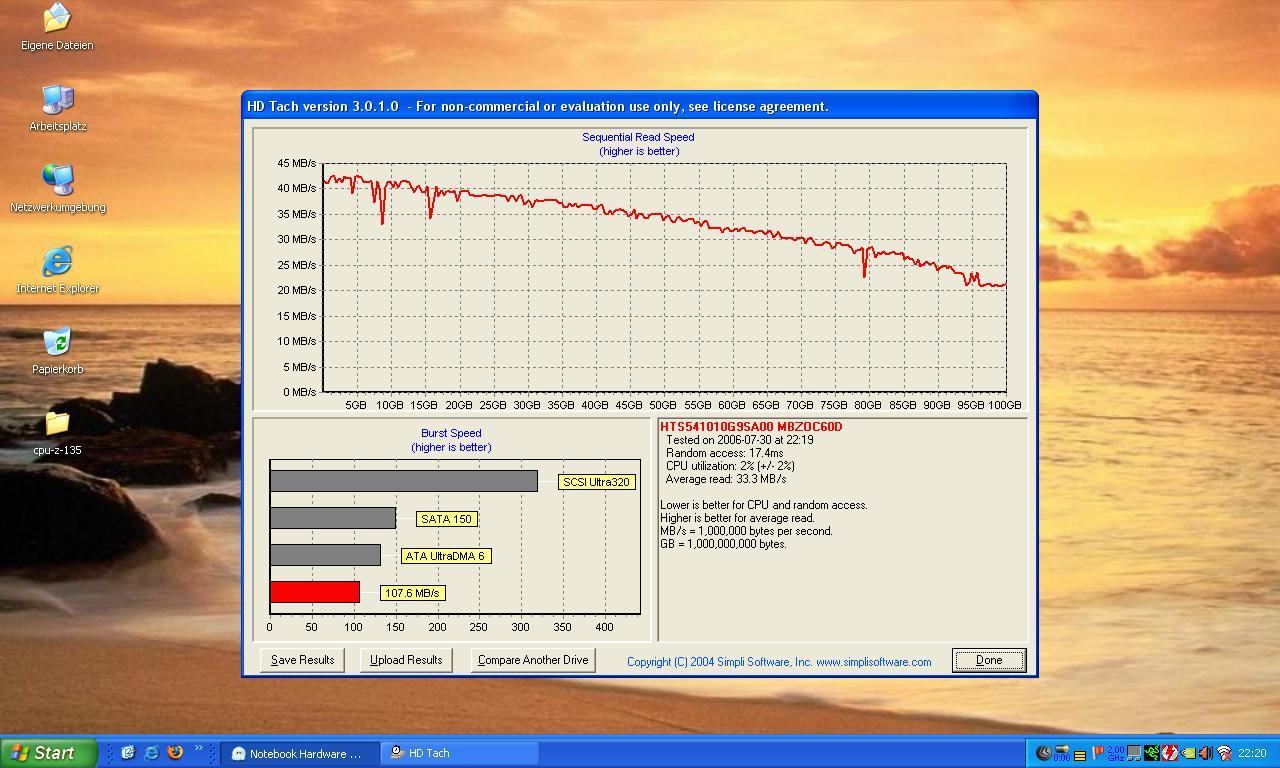The height and width of the screenshot is (768, 1280).
Task: Click the Burst Speed heading
Action: pyautogui.click(x=451, y=433)
